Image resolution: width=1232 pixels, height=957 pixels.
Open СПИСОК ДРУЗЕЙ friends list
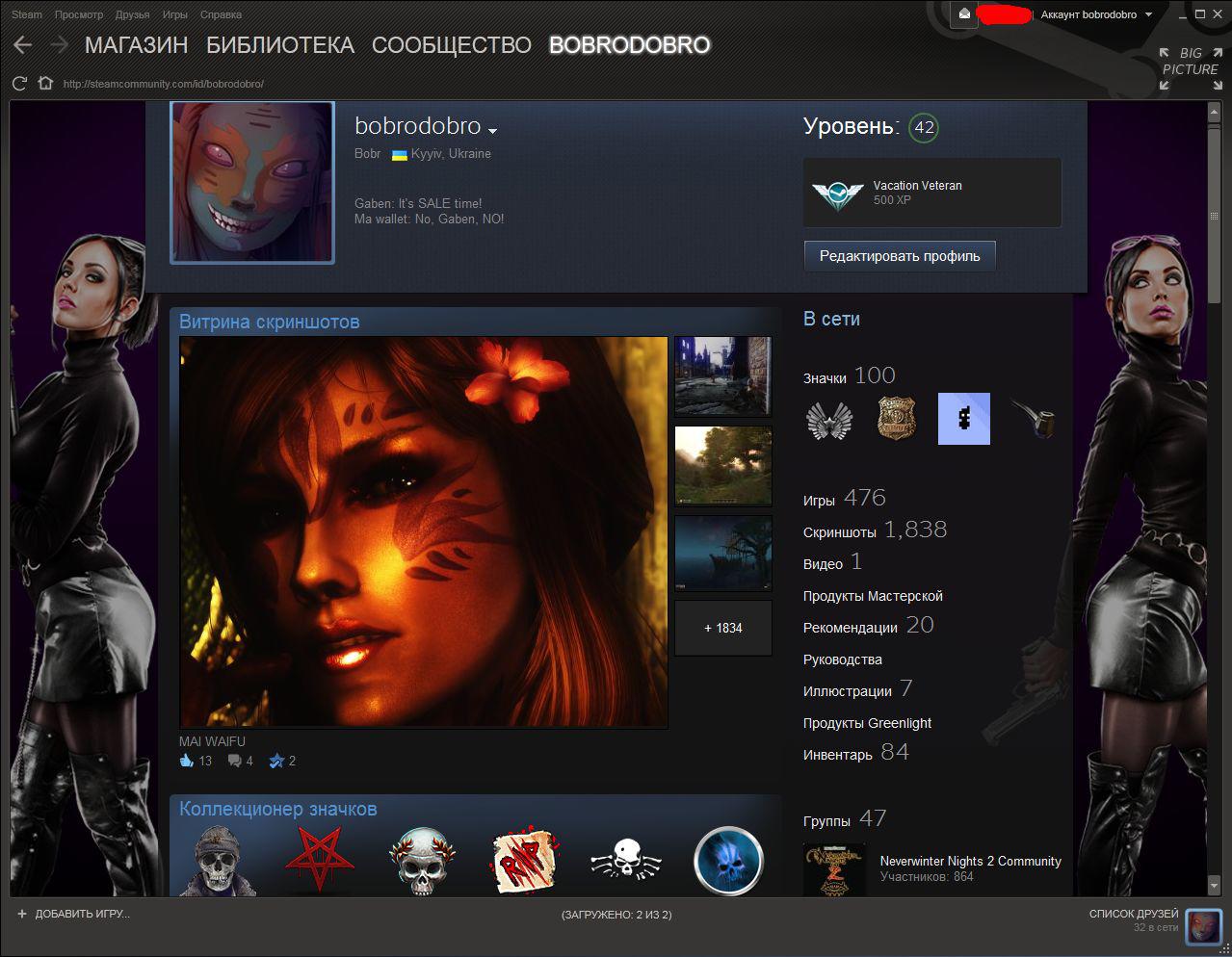(x=1134, y=914)
